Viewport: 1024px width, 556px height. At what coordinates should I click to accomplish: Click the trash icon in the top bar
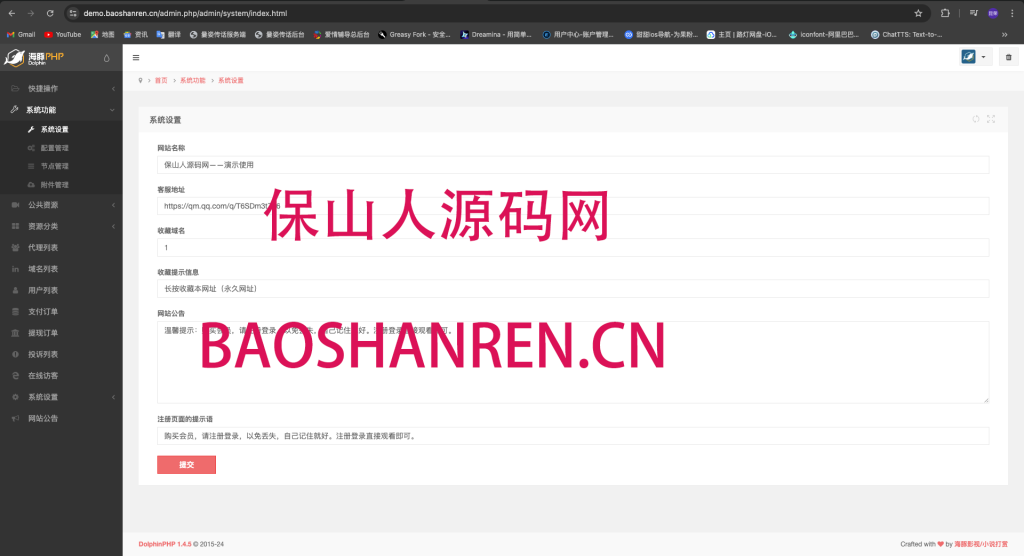(x=1008, y=57)
